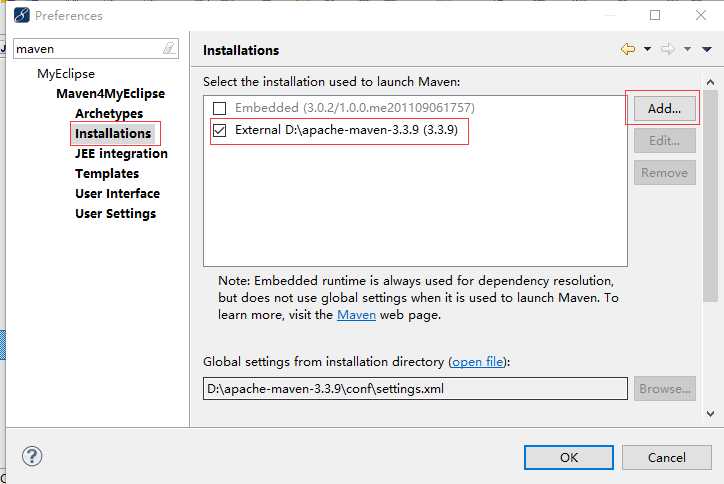Screen dimensions: 724x484
Task: Click the Browse... settings button
Action: coord(664,389)
